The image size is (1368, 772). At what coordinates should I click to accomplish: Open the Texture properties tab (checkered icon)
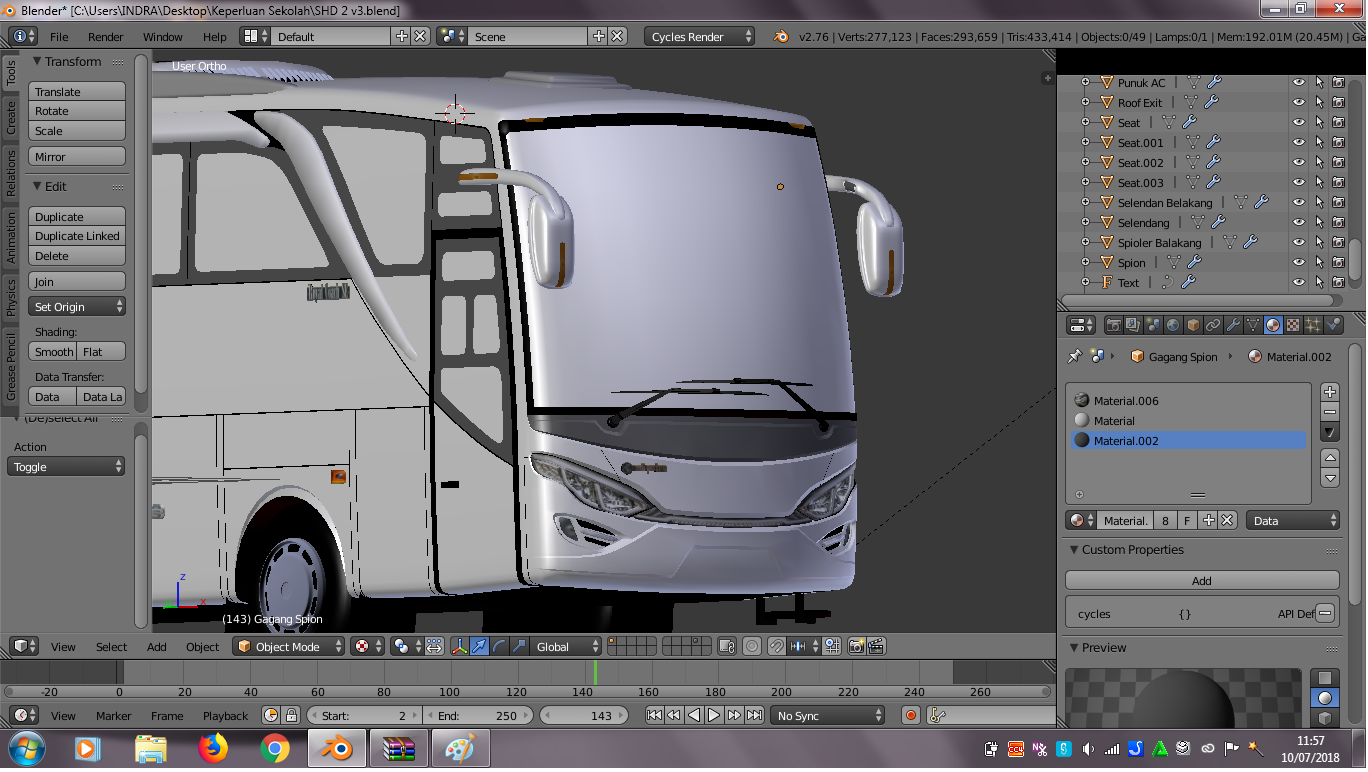point(1291,324)
